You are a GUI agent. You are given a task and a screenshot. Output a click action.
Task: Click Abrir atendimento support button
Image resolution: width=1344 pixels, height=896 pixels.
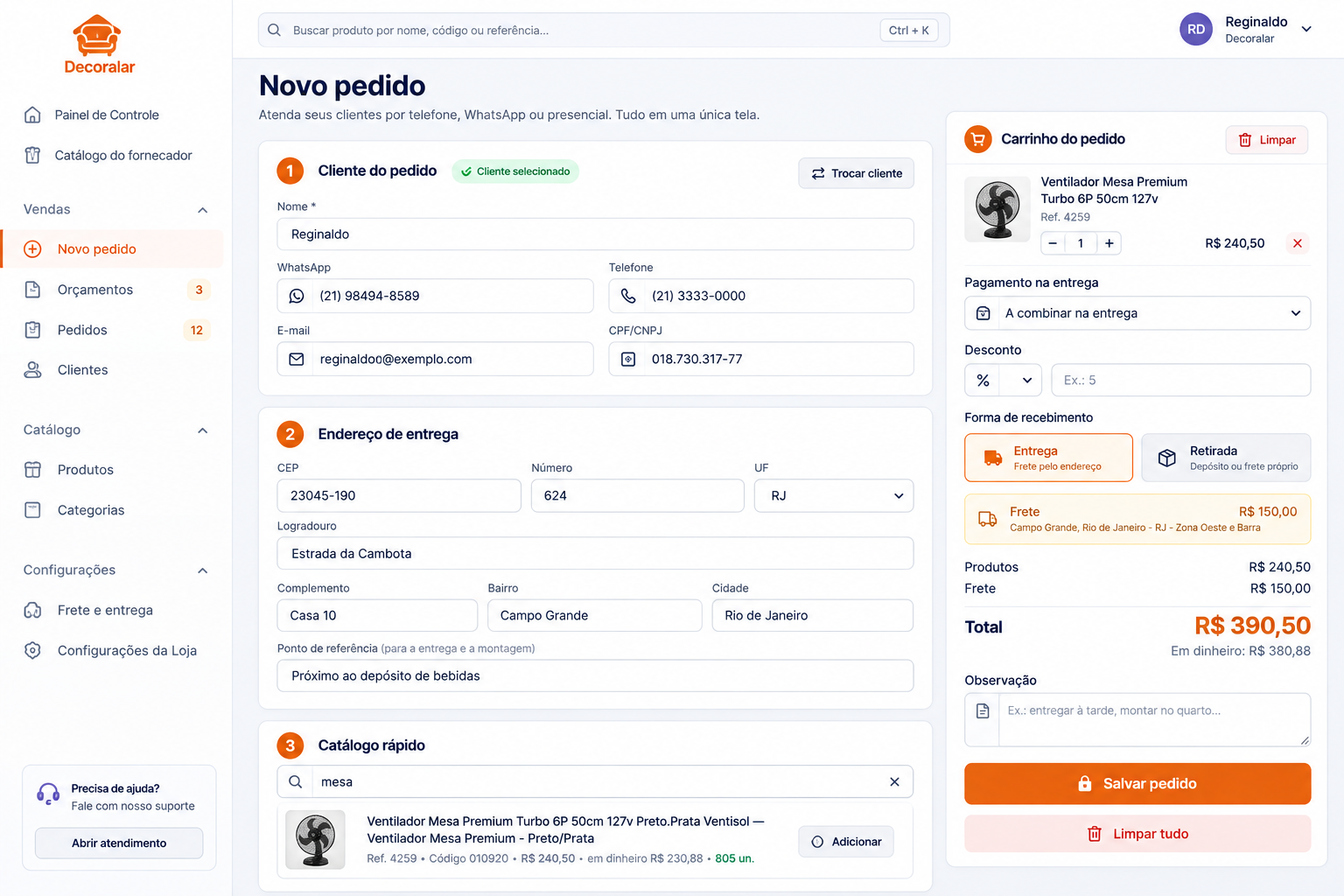[119, 843]
